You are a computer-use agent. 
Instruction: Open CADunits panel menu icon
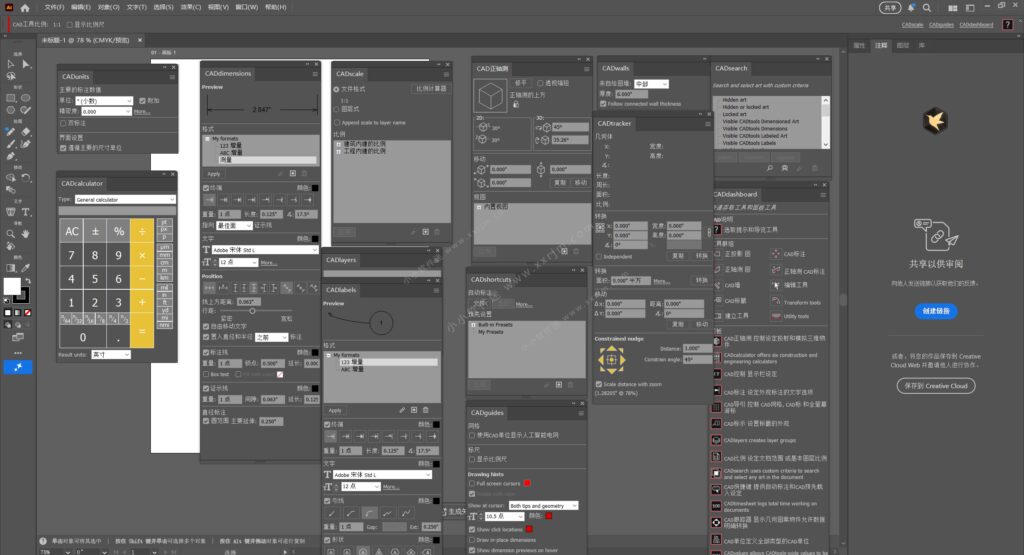coord(172,77)
